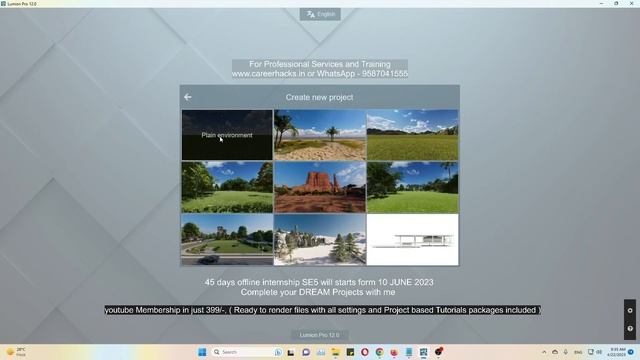Open the OneDrive cloud tray icon
Screen dimensions: 640x360
click(555, 352)
